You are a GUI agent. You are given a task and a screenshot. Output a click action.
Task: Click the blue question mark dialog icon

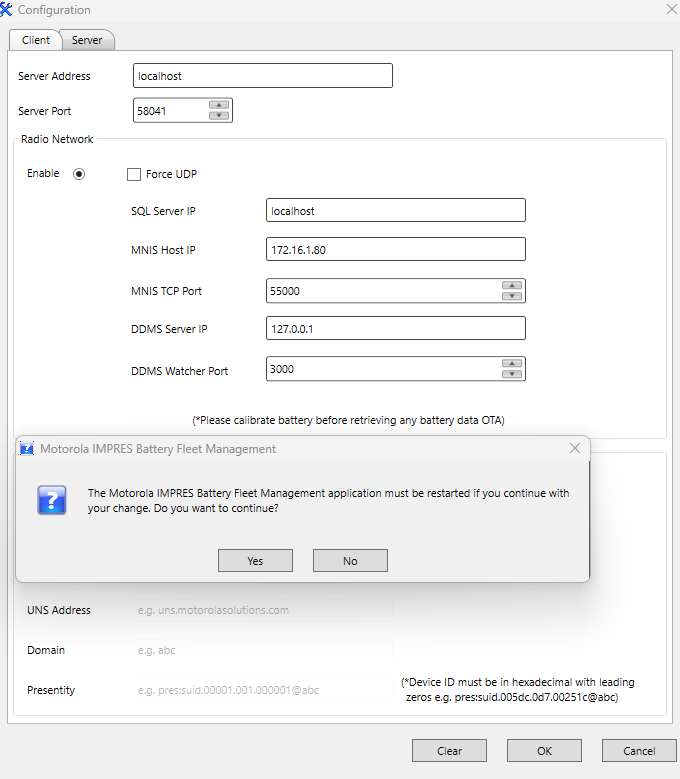click(52, 500)
